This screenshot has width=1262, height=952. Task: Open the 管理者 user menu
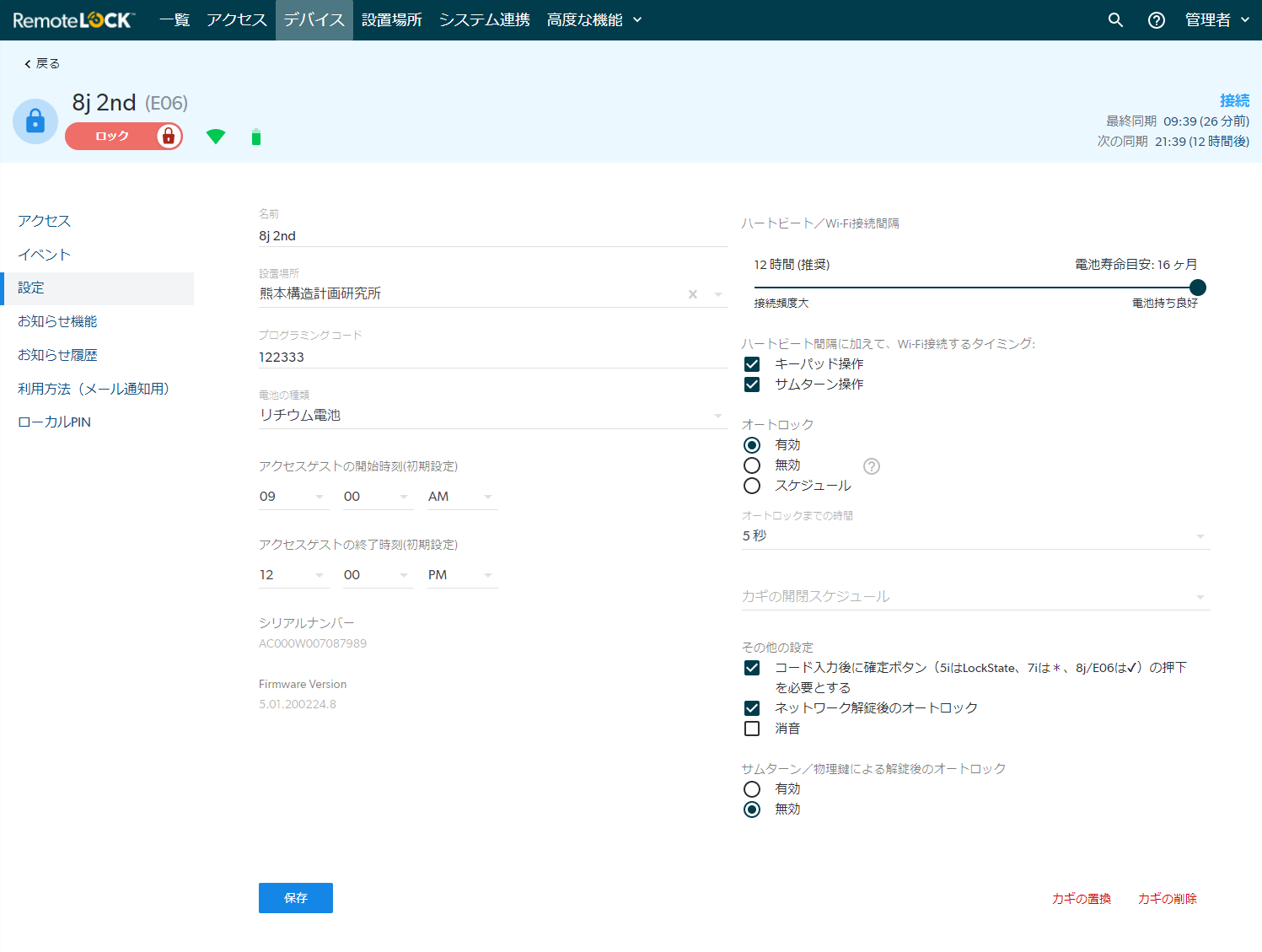[1216, 20]
